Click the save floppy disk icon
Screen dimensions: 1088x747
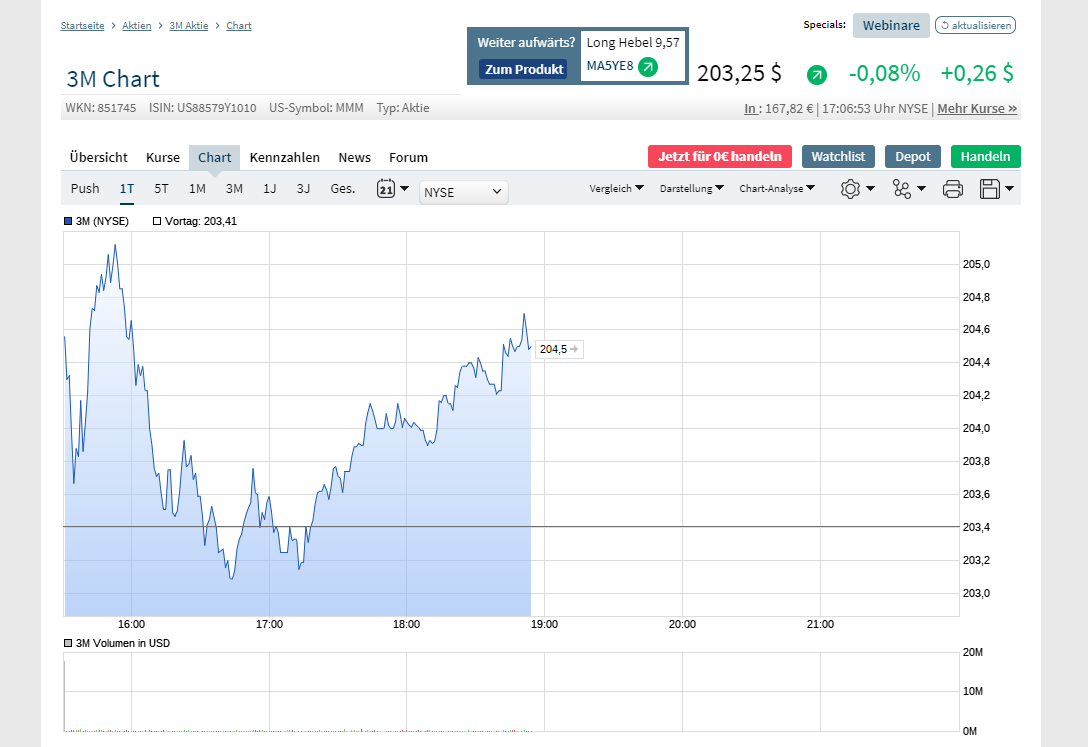(x=990, y=188)
